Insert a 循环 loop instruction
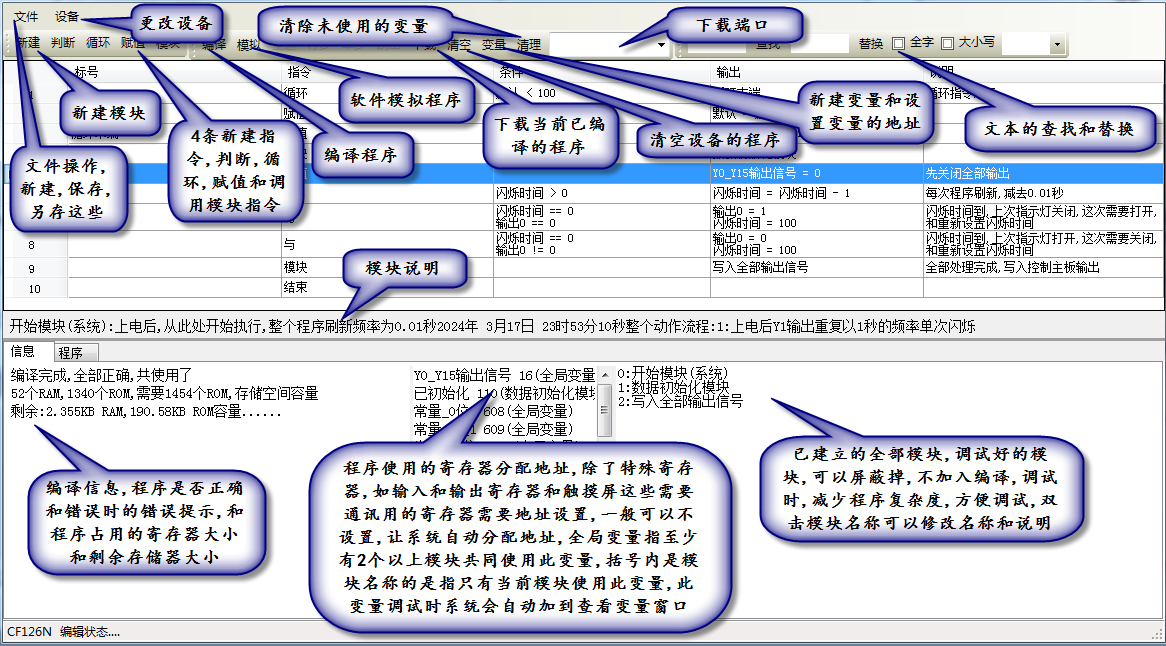1166x646 pixels. pos(98,43)
